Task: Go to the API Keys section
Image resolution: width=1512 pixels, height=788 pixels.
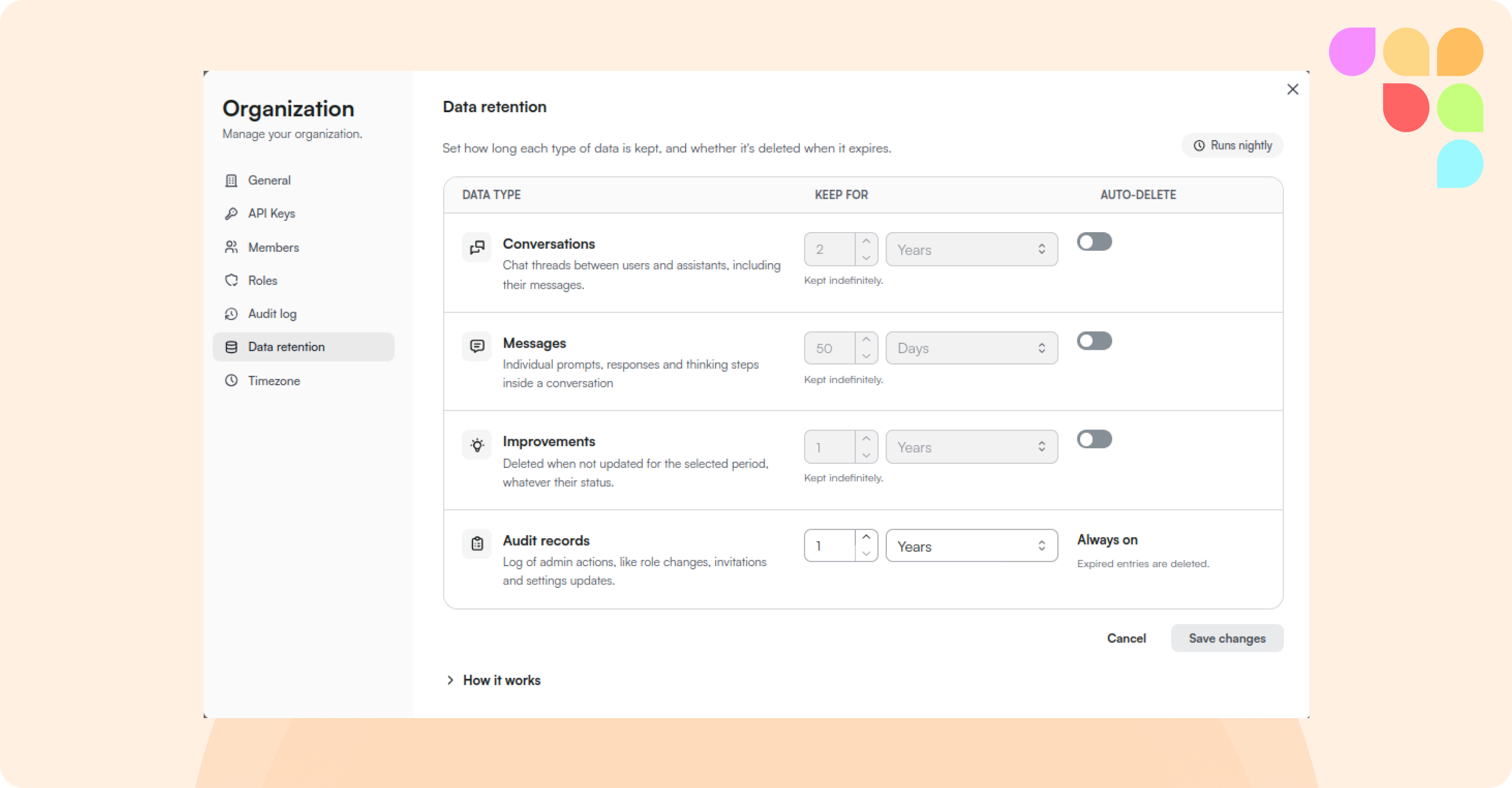Action: coord(303,214)
